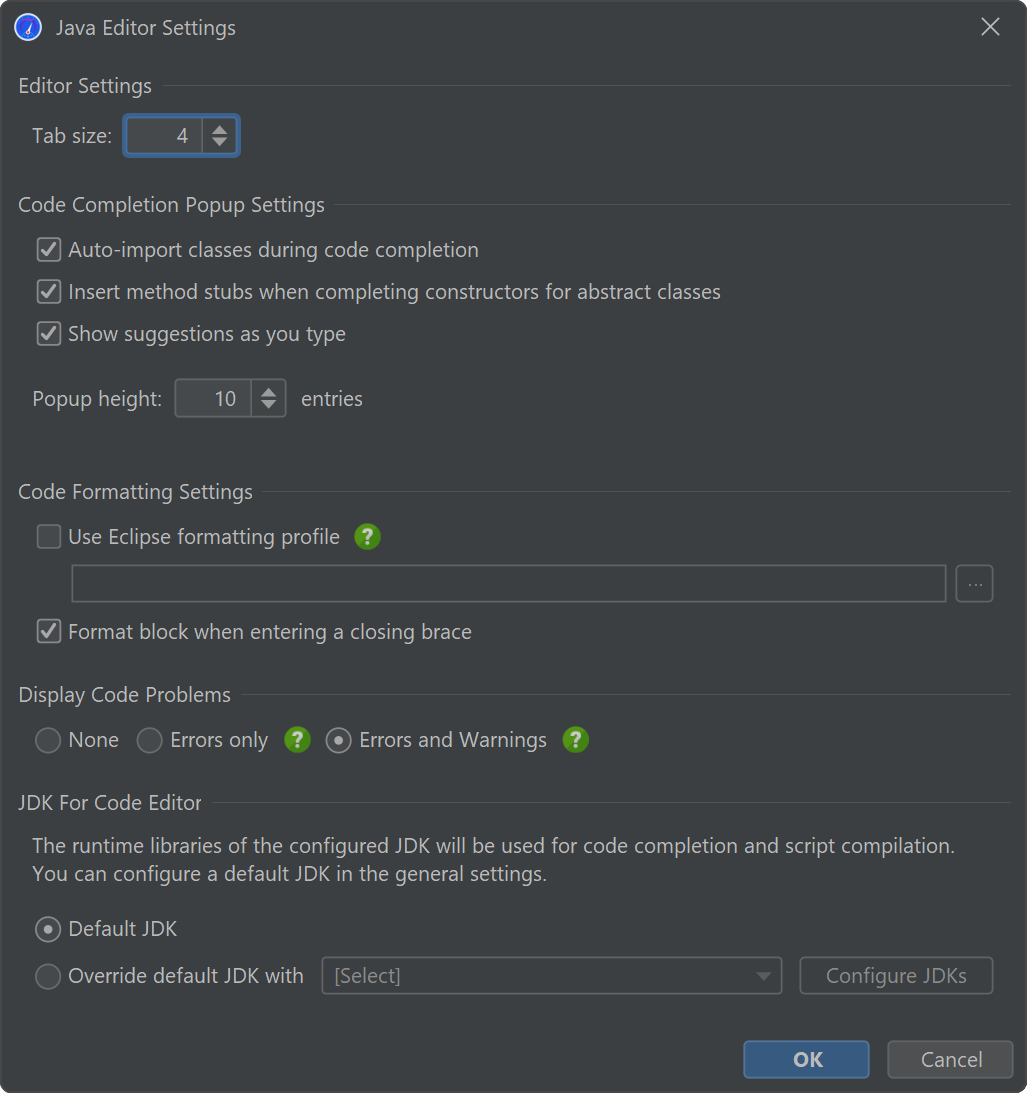1027x1093 pixels.
Task: Confirm settings with the OK button
Action: tap(806, 1060)
